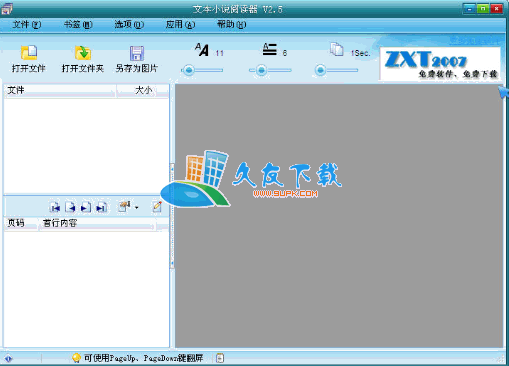Click the vertical panel splitter handle
509x366 pixels.
[172, 216]
